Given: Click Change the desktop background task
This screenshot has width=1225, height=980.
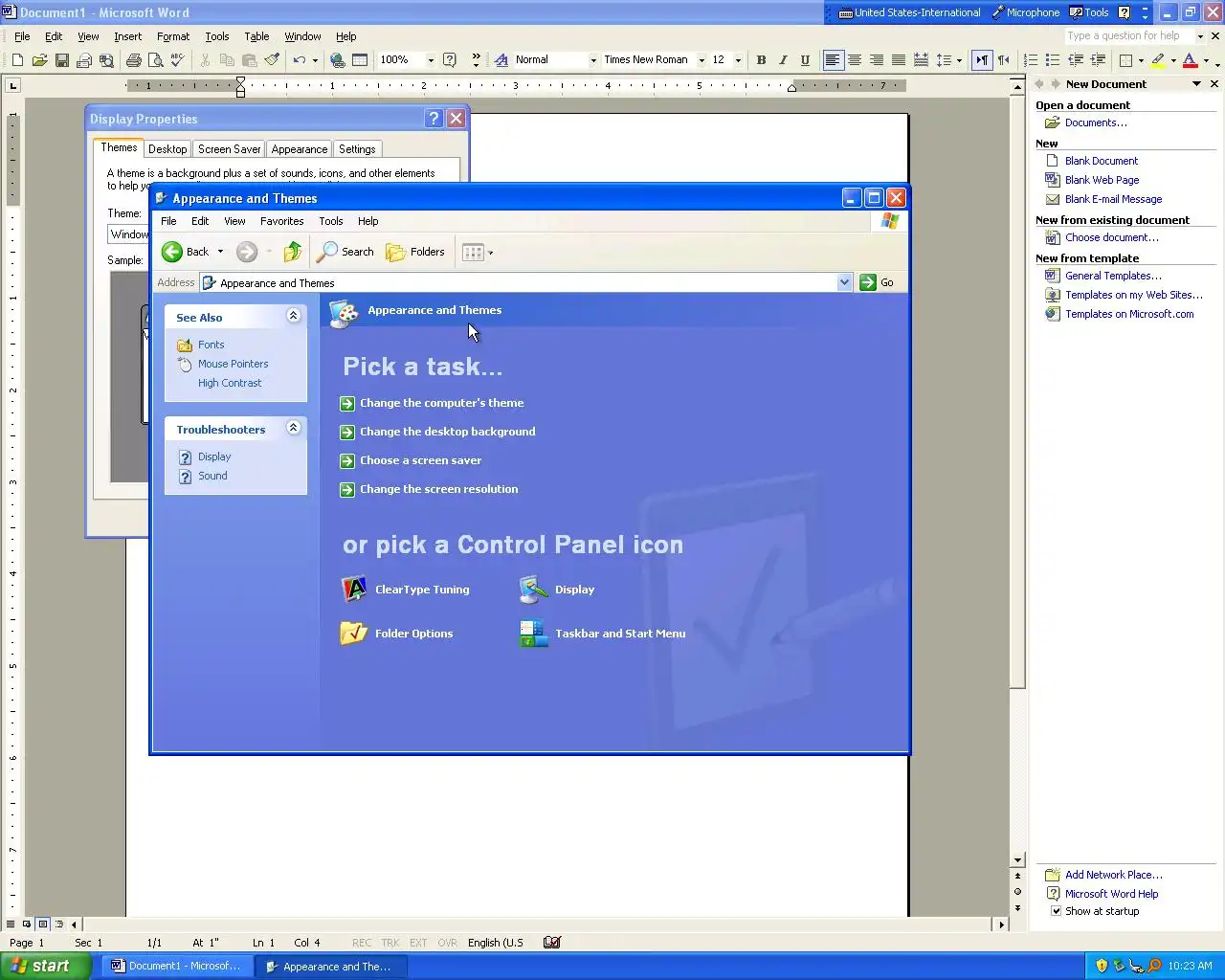Looking at the screenshot, I should click(447, 432).
